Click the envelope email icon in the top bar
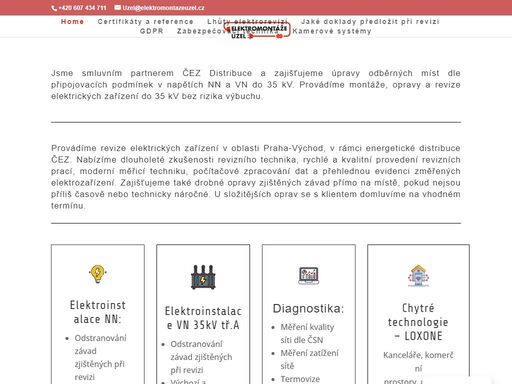 click(x=117, y=7)
